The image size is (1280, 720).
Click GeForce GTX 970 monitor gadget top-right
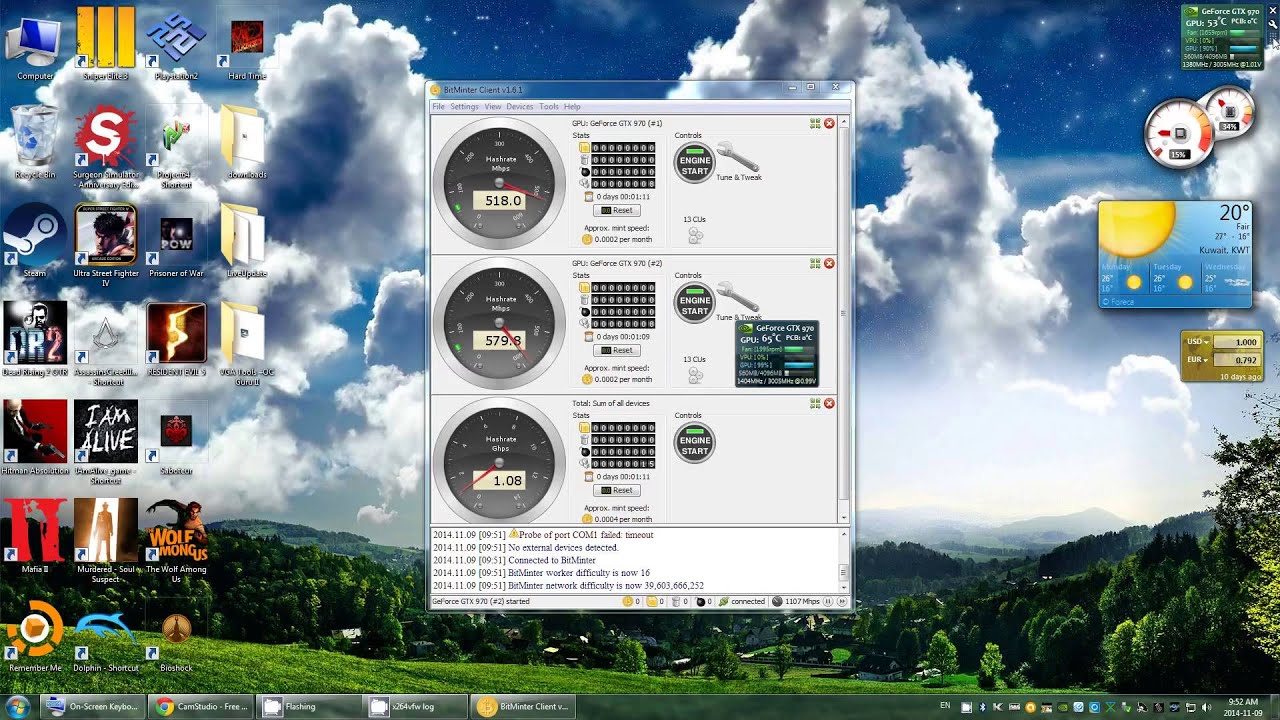[1224, 36]
